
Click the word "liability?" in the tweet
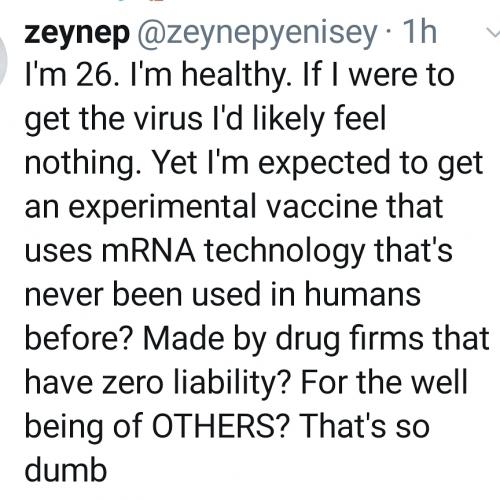(x=231, y=384)
